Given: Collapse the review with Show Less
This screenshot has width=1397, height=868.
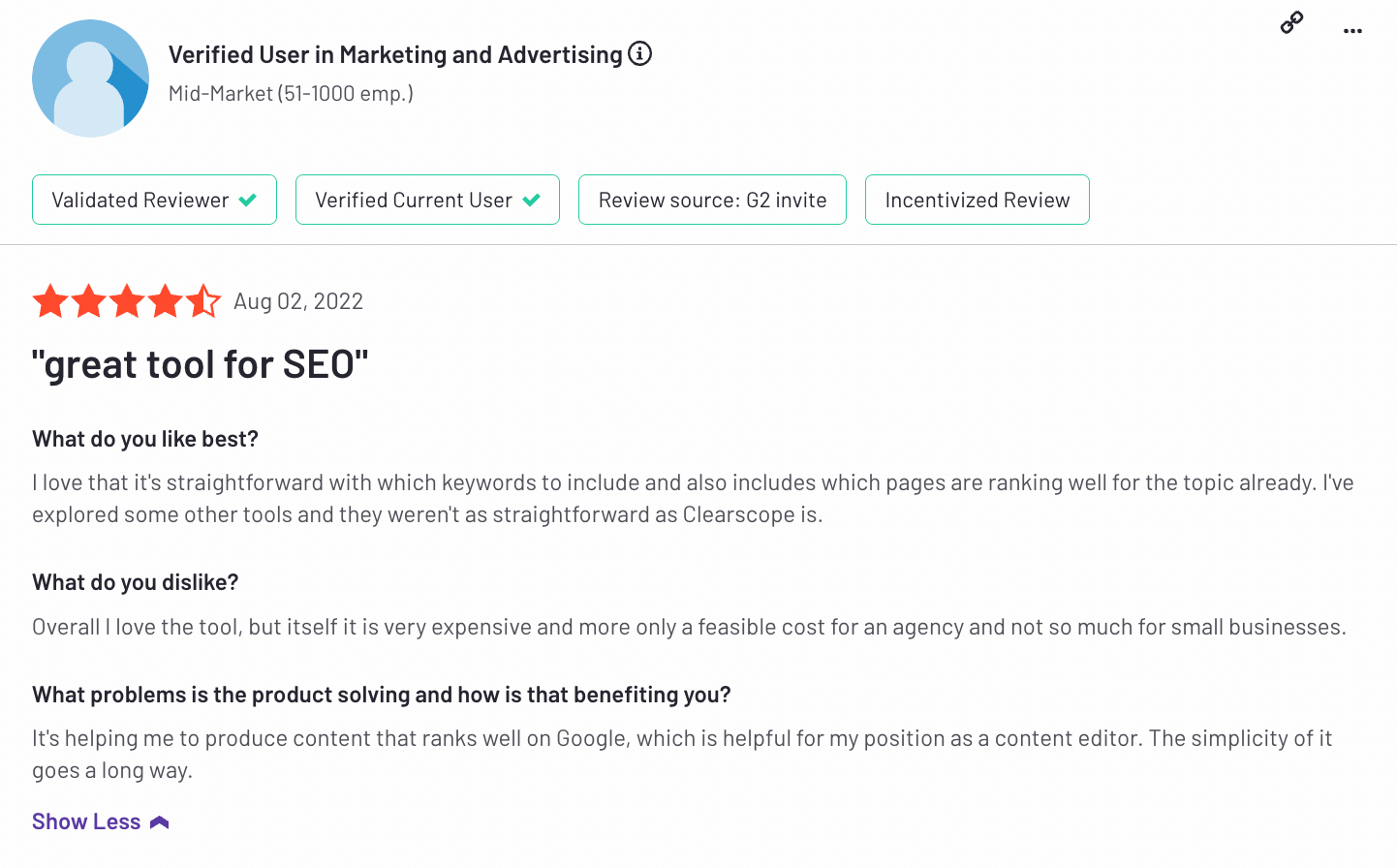Looking at the screenshot, I should [x=86, y=821].
